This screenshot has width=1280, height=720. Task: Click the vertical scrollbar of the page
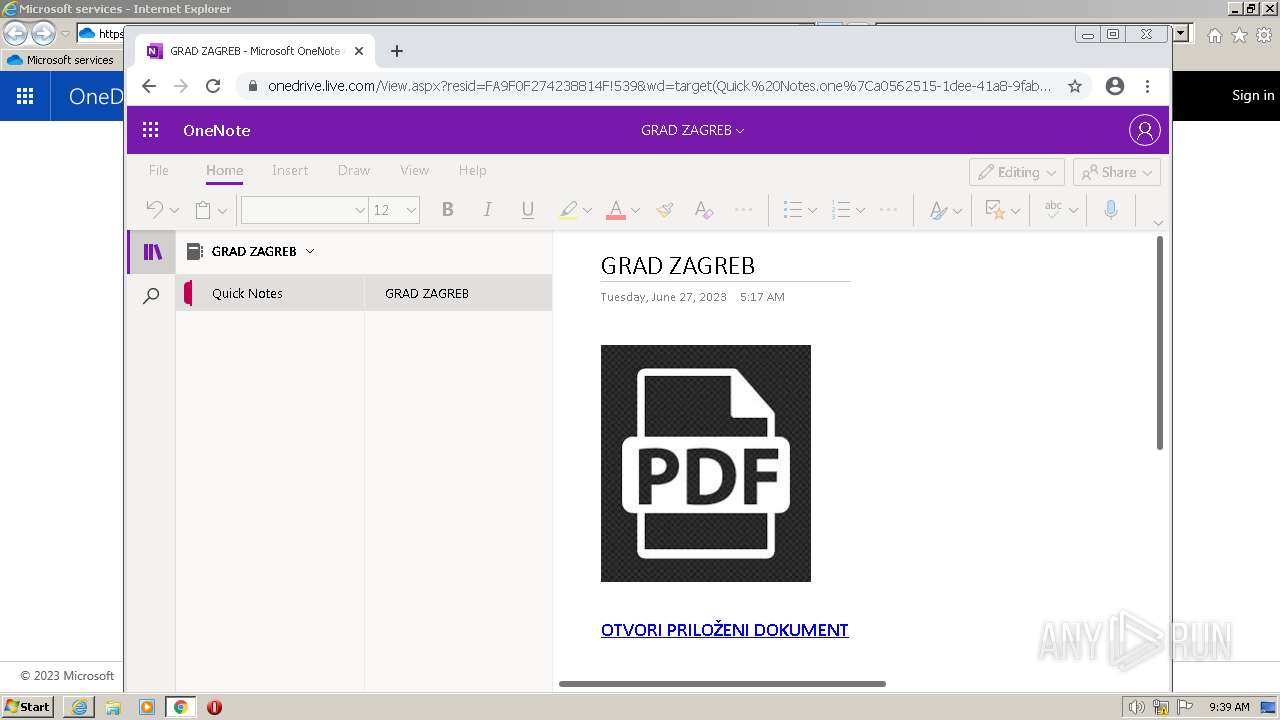[x=1160, y=343]
